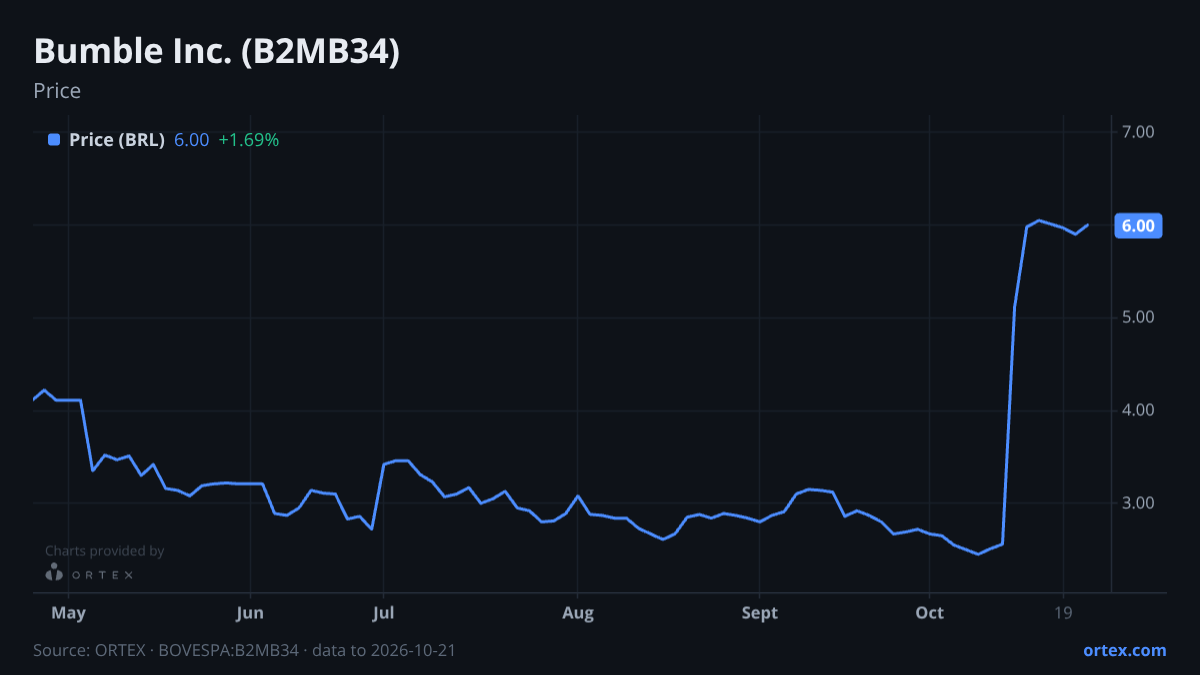1200x675 pixels.
Task: Click the blue Price (BRL) legend swatch
Action: pos(54,140)
